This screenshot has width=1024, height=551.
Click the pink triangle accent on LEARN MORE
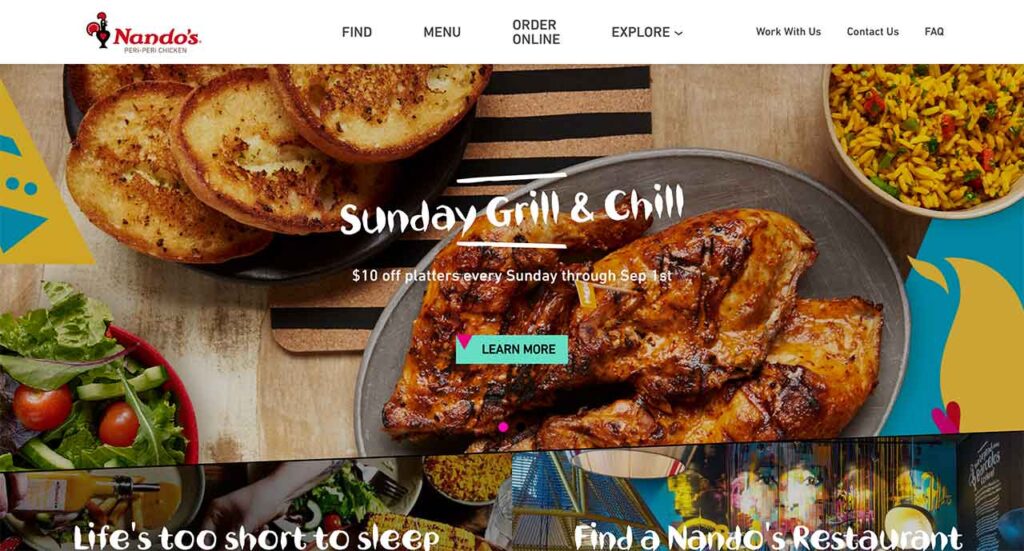pyautogui.click(x=464, y=341)
